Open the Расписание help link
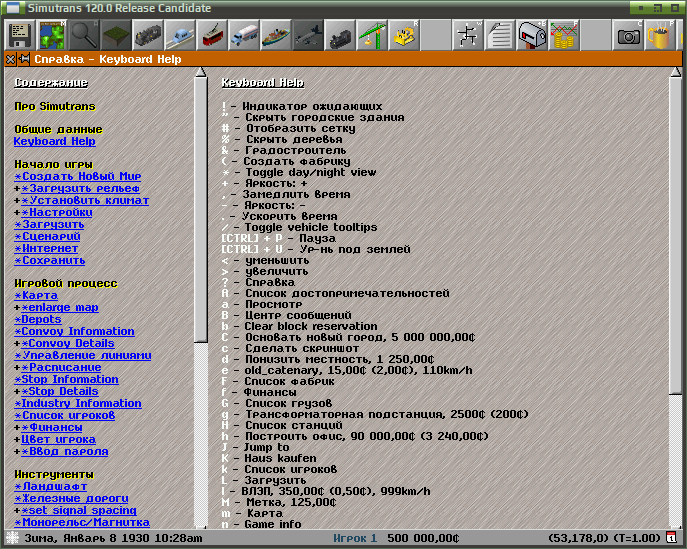This screenshot has width=687, height=549. [61, 368]
